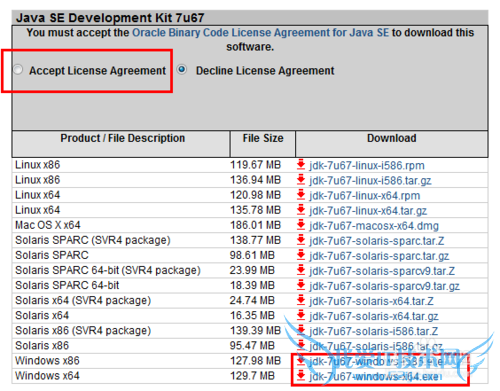Download jdk-7u67-windows-x64.exe file link
Screen dimensions: 500x391
pos(374,376)
